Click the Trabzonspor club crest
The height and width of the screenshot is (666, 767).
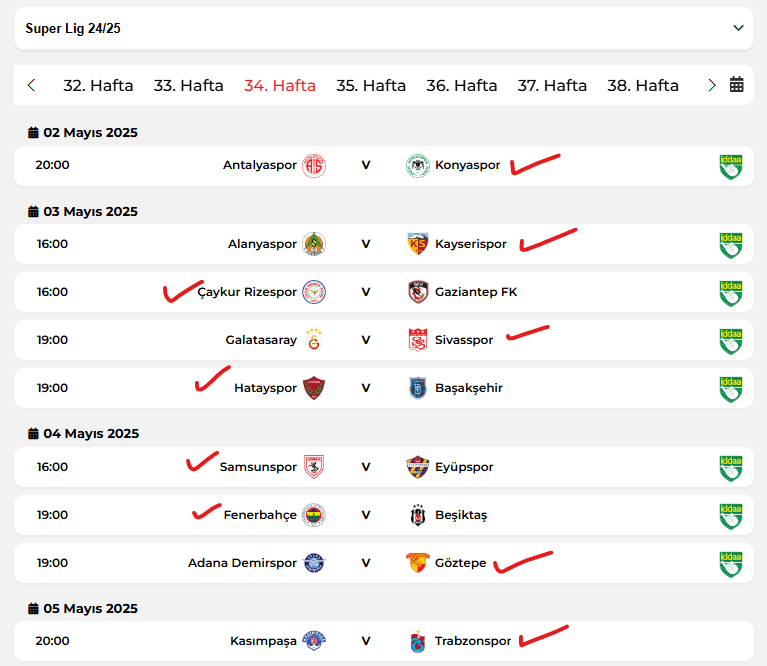click(x=417, y=641)
